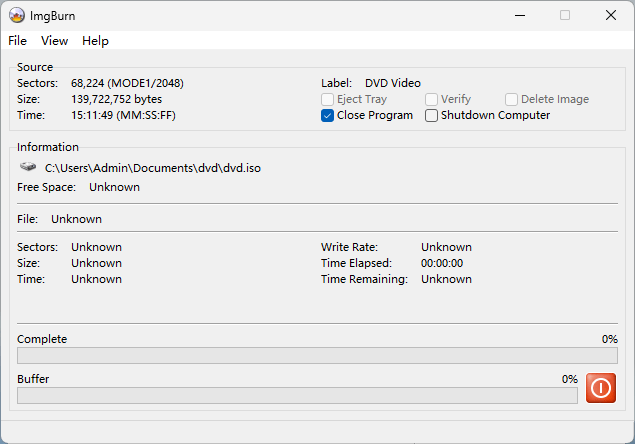Click the grayed-out maximize button

[565, 15]
